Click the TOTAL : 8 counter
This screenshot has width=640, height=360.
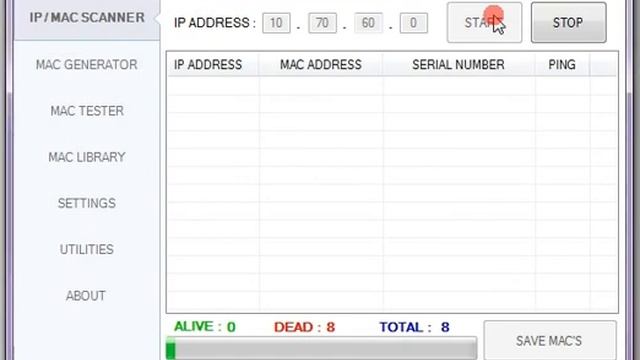[414, 327]
